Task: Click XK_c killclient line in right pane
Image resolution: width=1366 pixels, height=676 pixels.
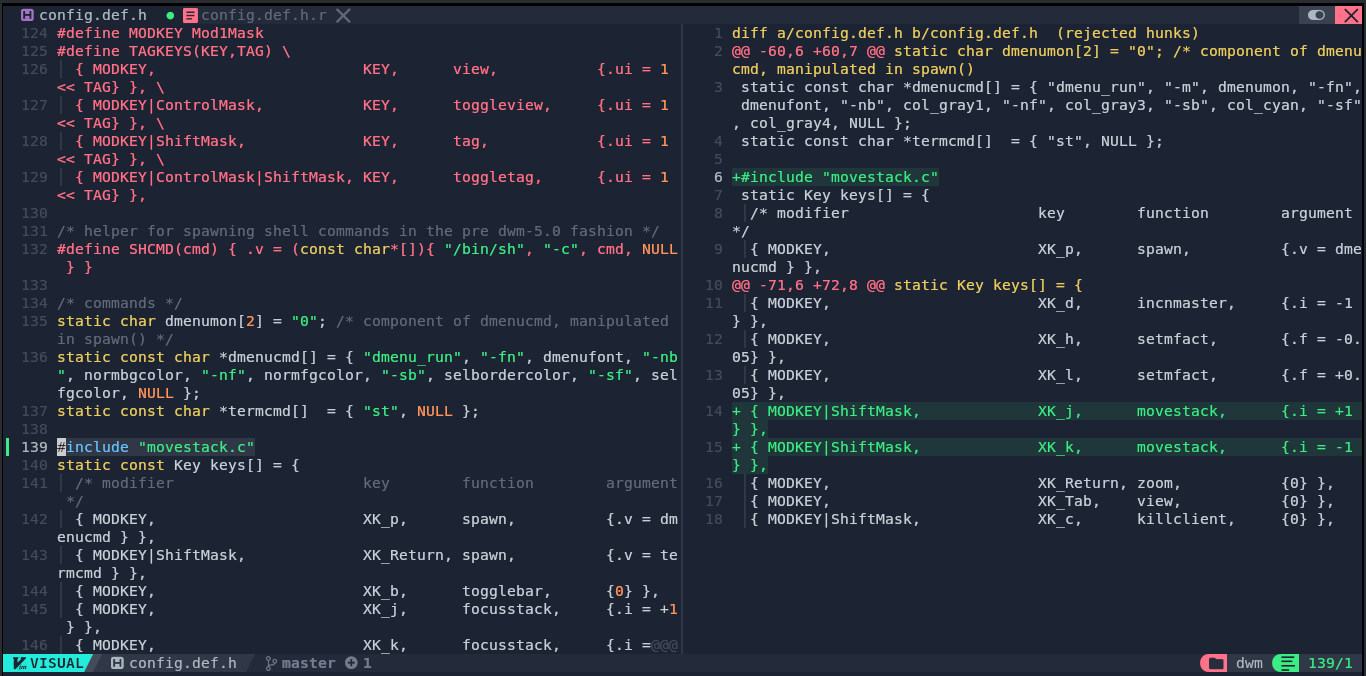Action: 1042,519
